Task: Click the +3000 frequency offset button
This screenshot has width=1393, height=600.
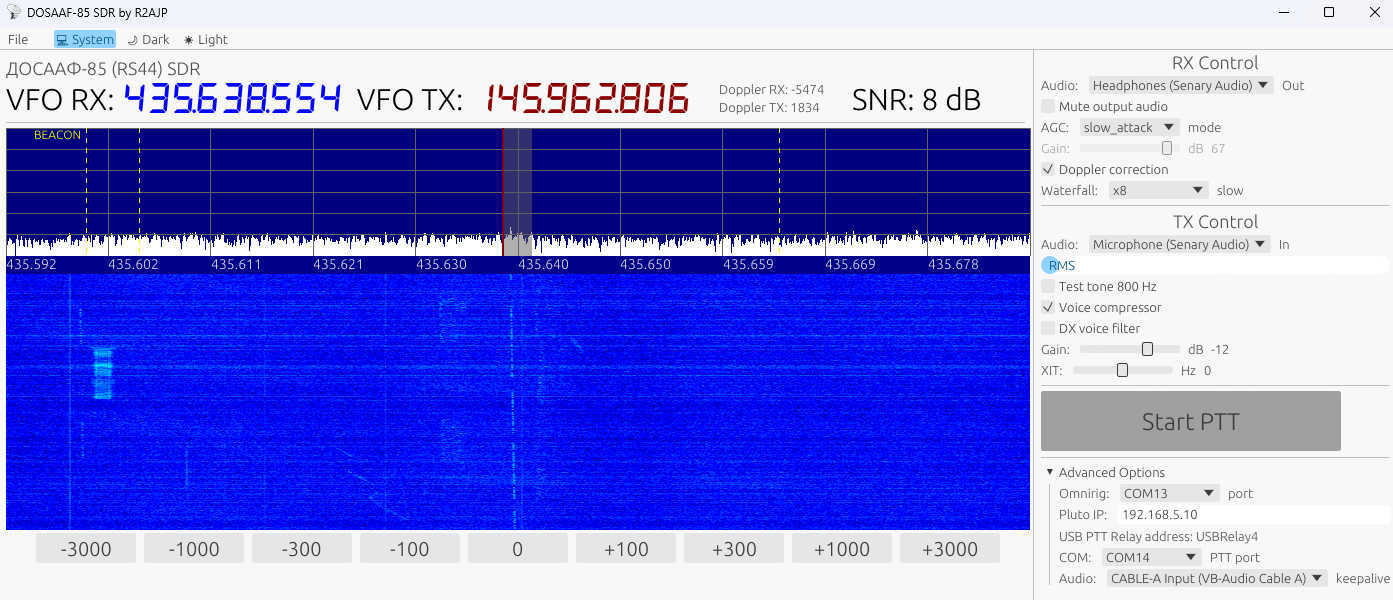Action: click(x=949, y=547)
